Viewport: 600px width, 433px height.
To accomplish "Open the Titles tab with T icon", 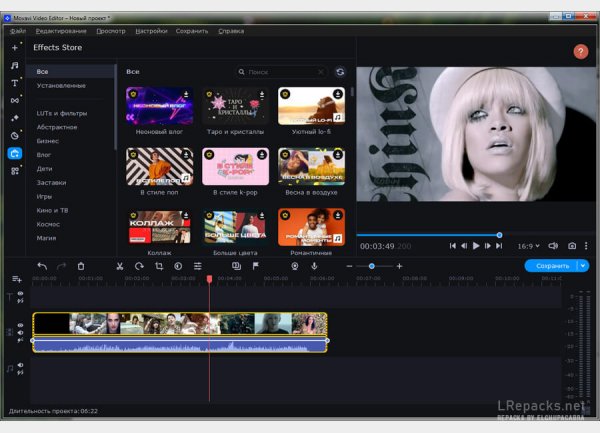I will 15,83.
